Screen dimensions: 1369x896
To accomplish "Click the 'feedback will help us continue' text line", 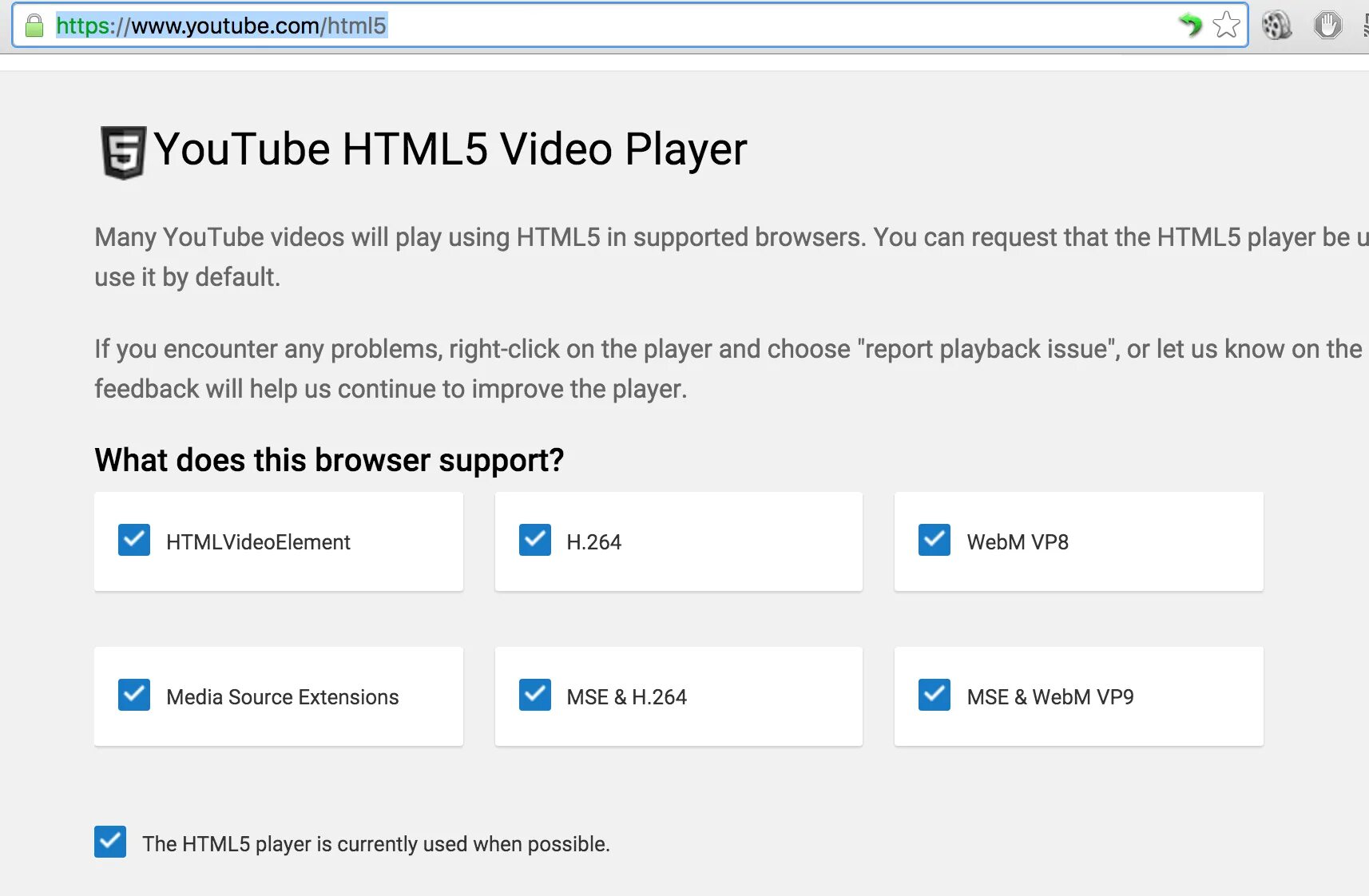I will (x=391, y=389).
